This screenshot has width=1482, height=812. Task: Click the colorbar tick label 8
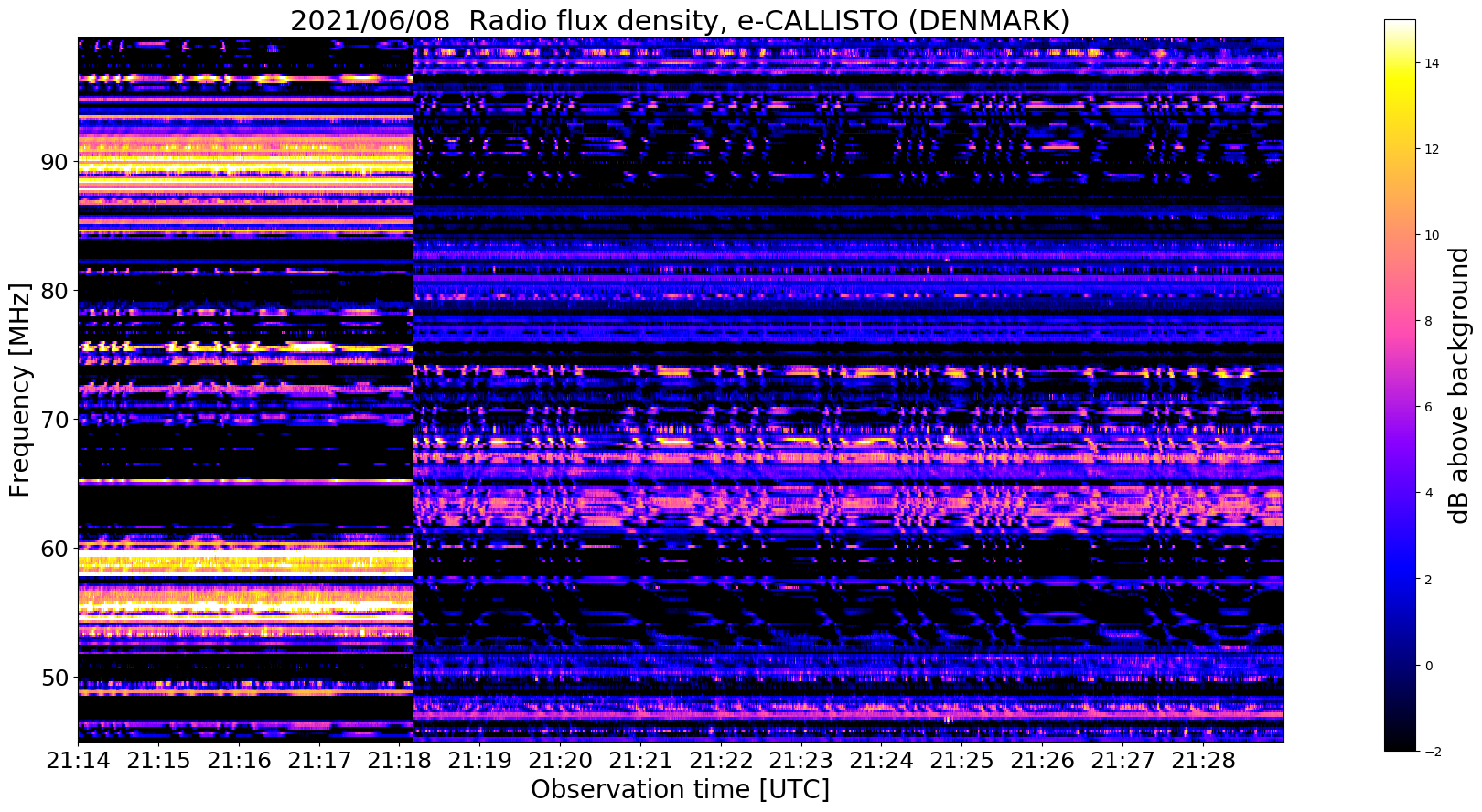pyautogui.click(x=1428, y=321)
